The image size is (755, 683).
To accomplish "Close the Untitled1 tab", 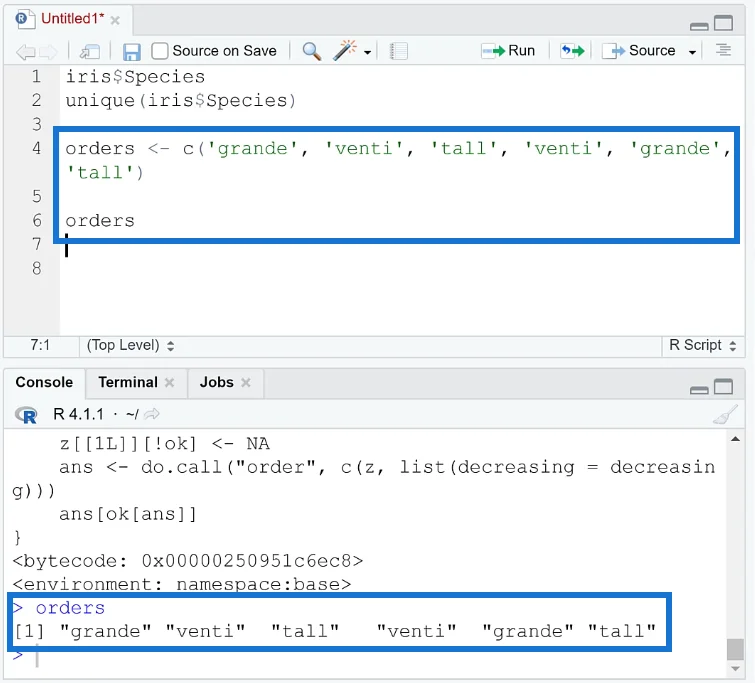I will tap(115, 20).
